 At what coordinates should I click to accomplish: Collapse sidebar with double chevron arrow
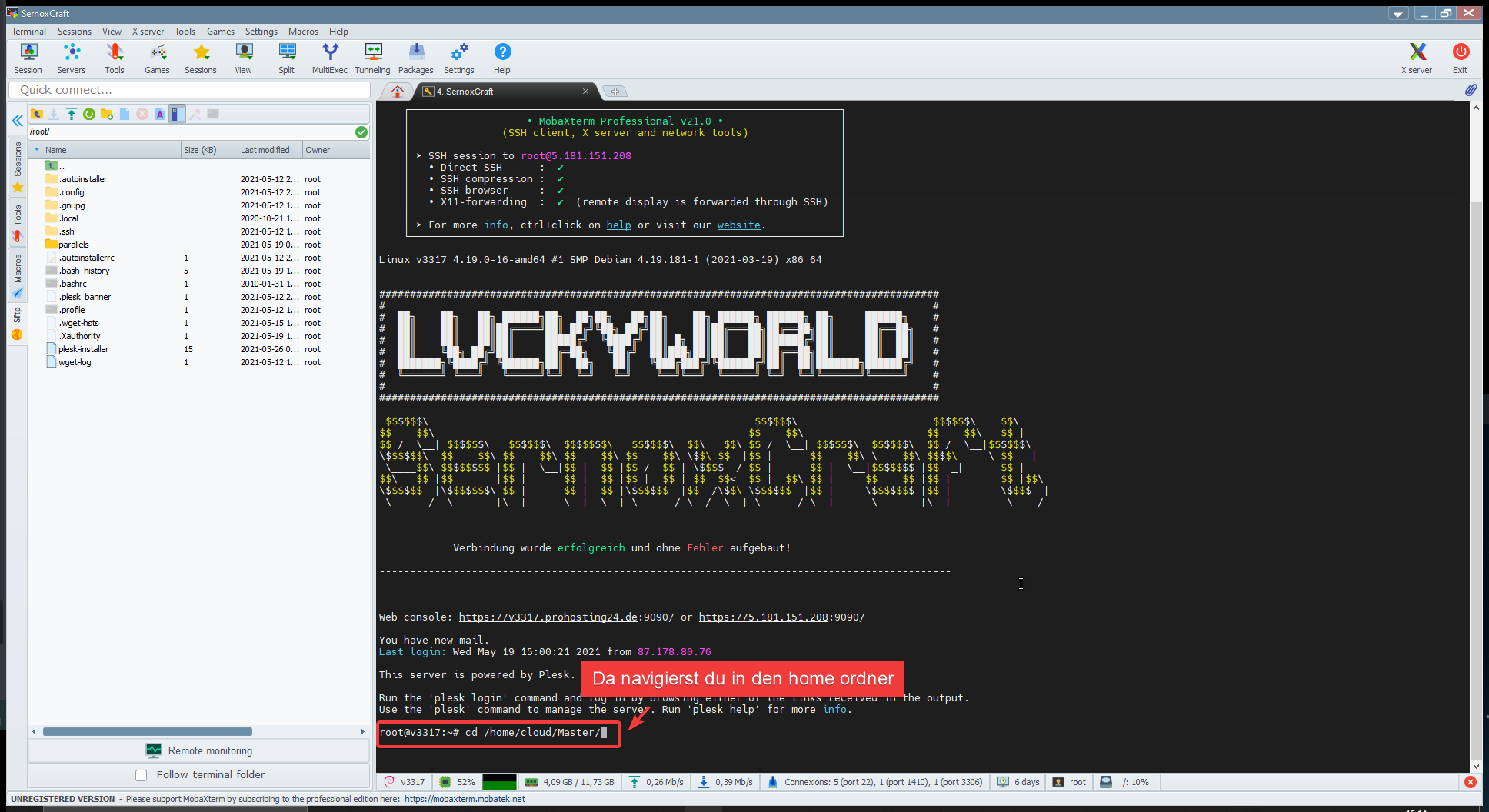pyautogui.click(x=17, y=121)
